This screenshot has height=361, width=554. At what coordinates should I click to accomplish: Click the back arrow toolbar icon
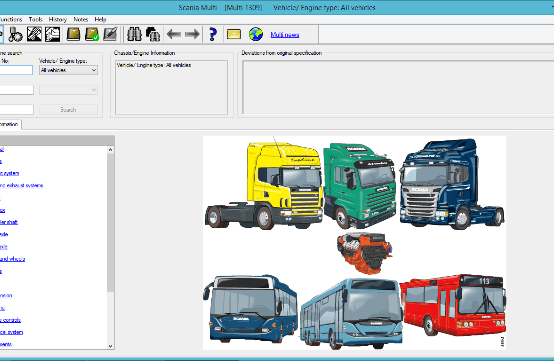173,34
